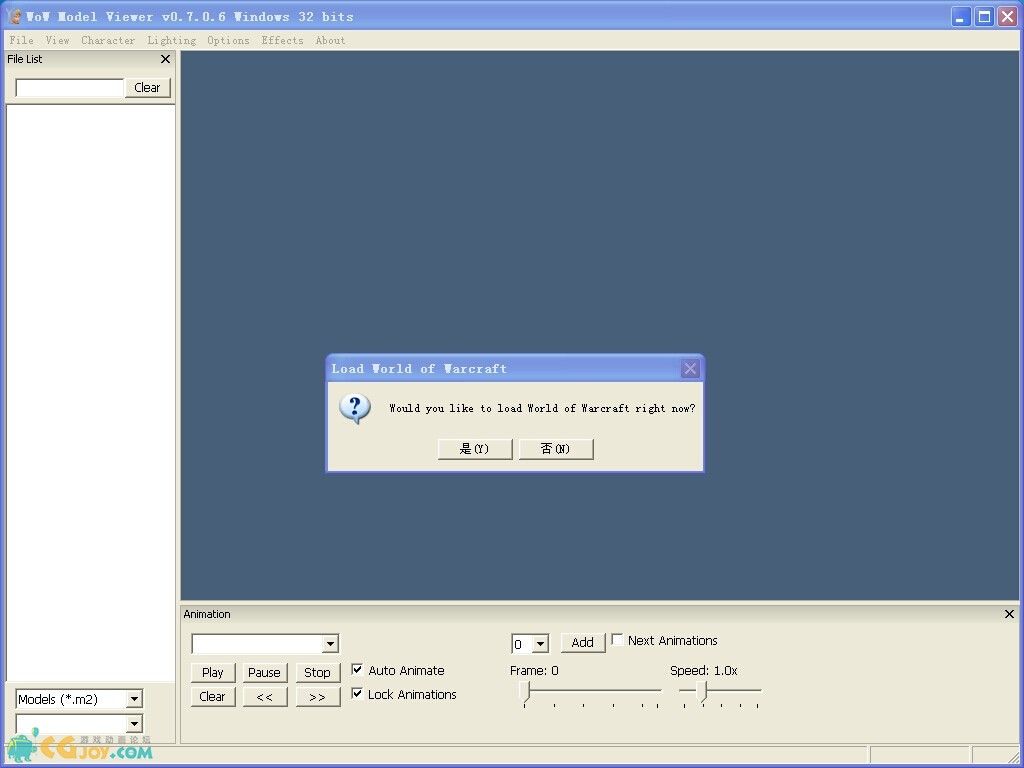
Task: Play the animation
Action: (x=213, y=672)
